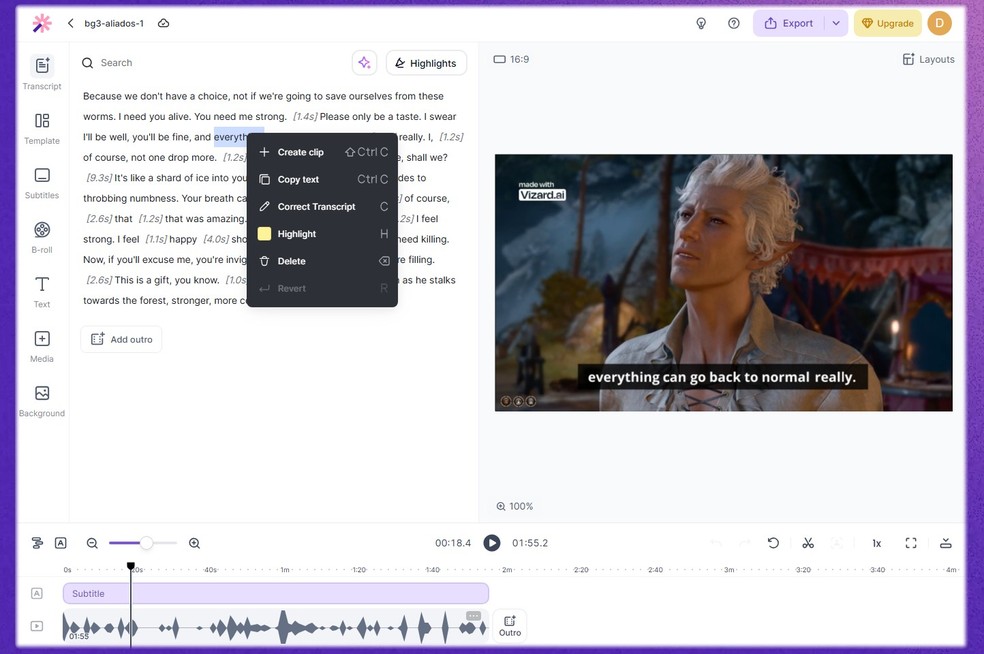
Task: Open the user avatar D menu
Action: [x=939, y=23]
